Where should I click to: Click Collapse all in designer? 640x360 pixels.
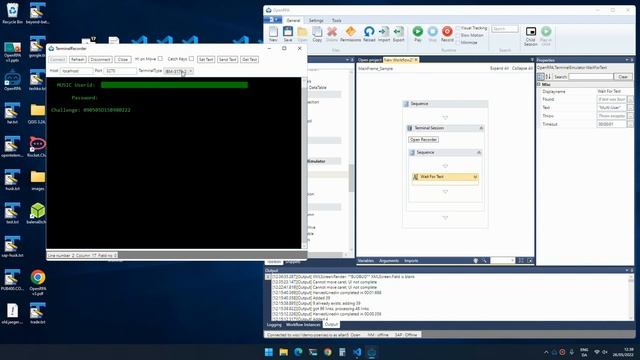[x=522, y=69]
